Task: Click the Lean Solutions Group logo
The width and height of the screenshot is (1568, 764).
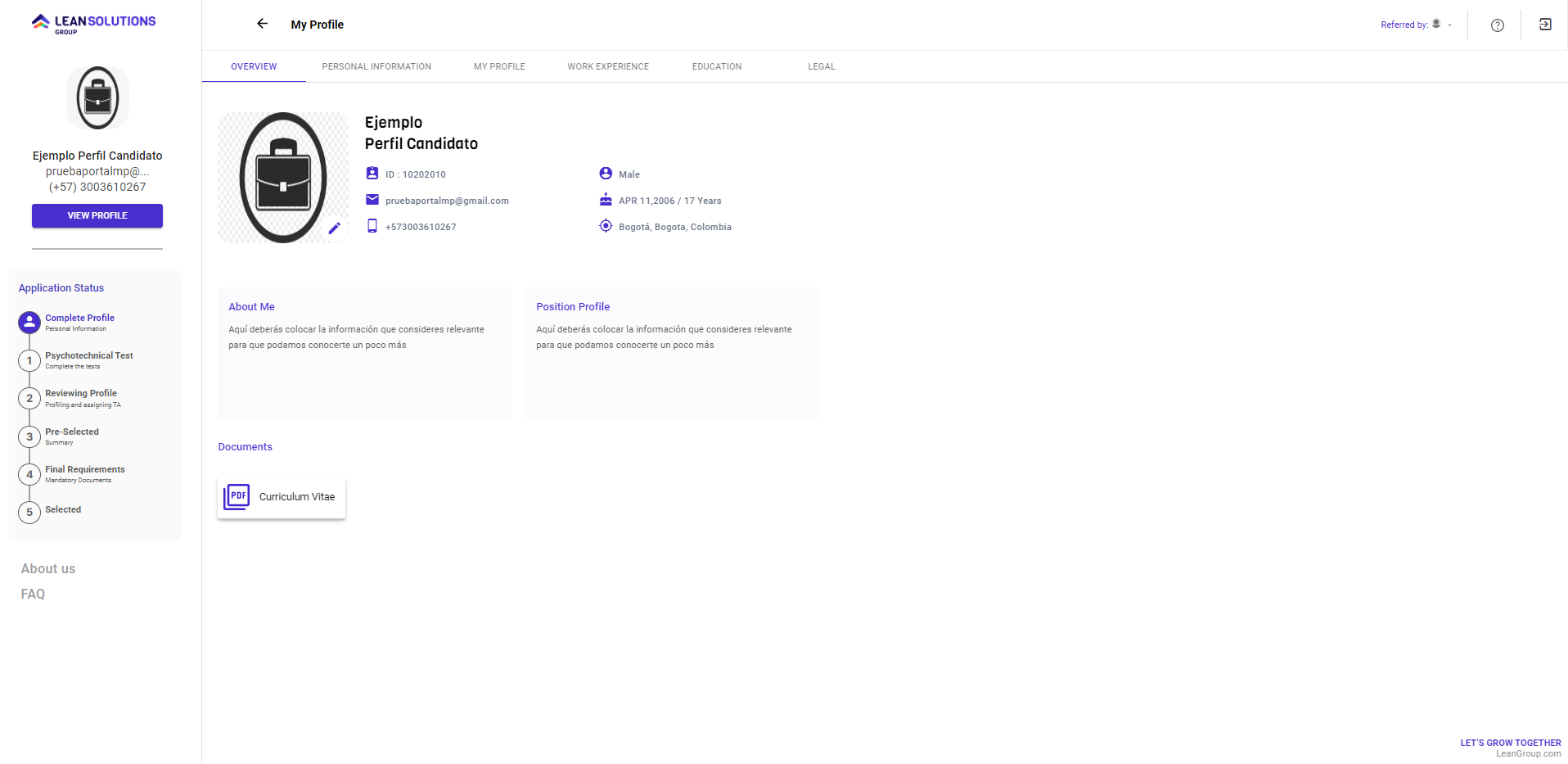Action: point(93,24)
